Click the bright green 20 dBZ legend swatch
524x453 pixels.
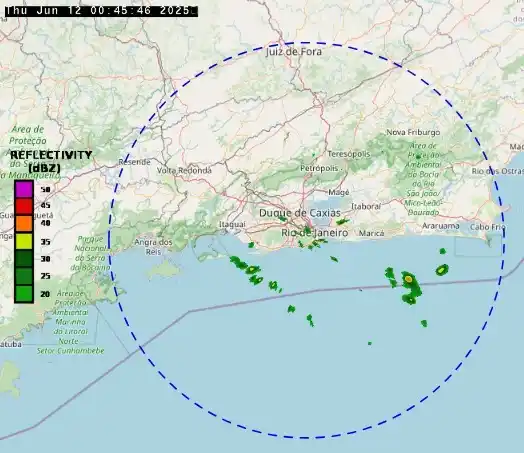point(24,294)
